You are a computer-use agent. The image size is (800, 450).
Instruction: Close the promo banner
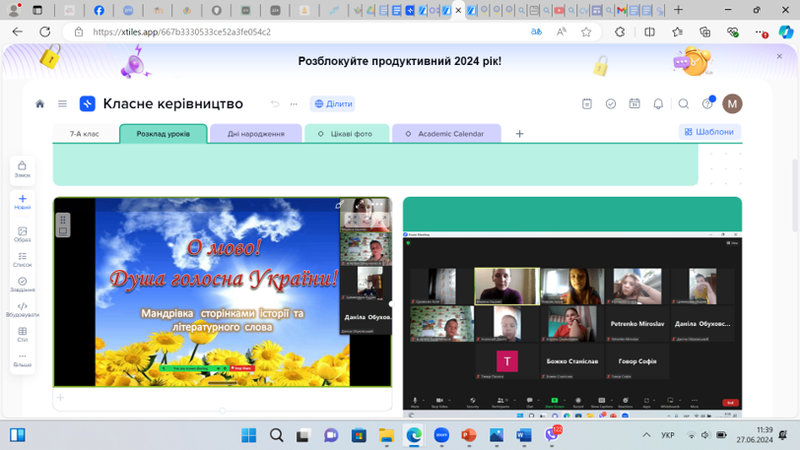tap(779, 56)
